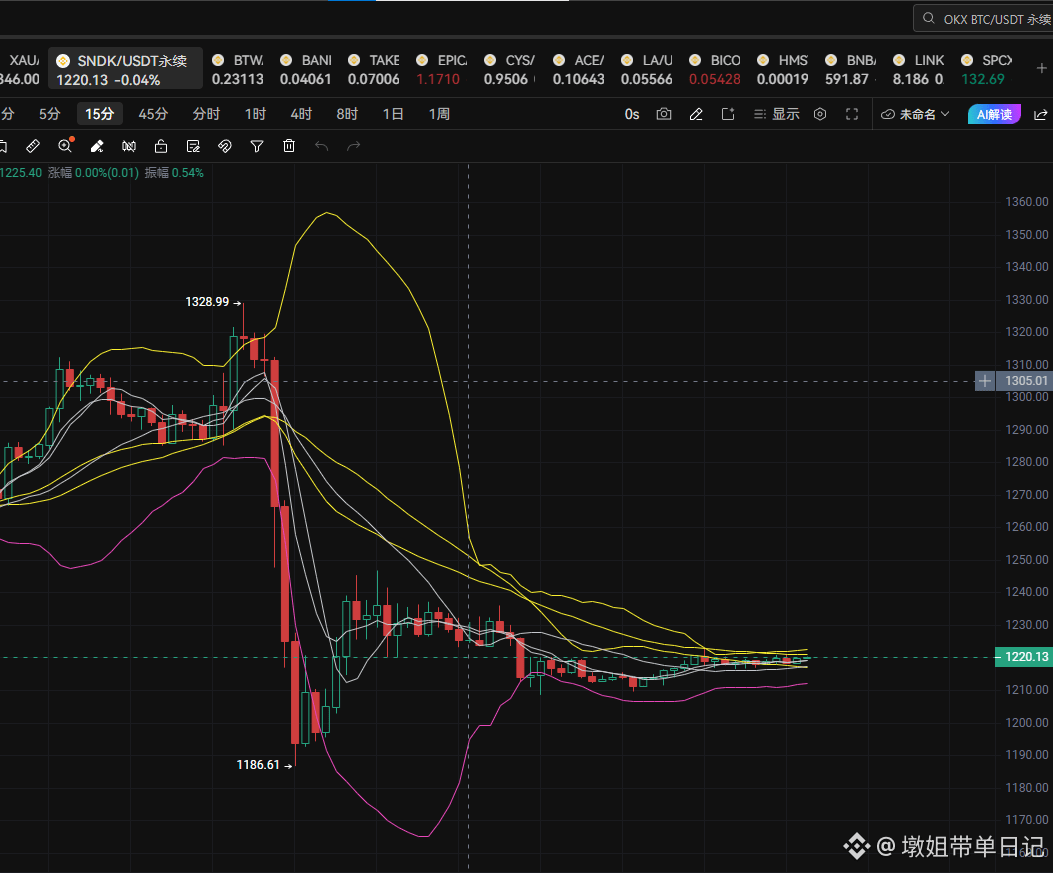This screenshot has width=1053, height=873.
Task: Add a new symbol tab with plus
Action: coord(1041,68)
